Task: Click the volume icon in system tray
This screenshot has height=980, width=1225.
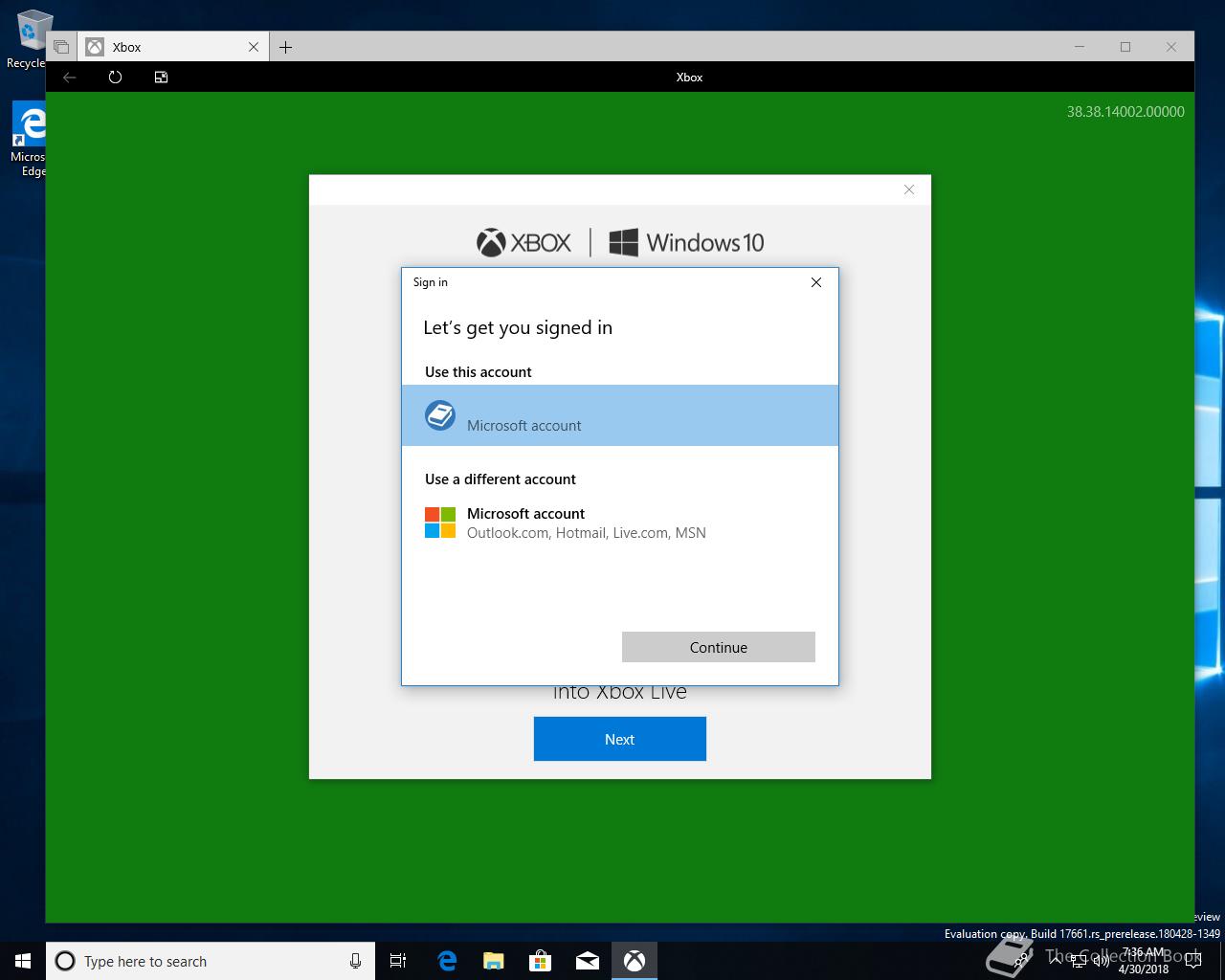Action: (1101, 961)
